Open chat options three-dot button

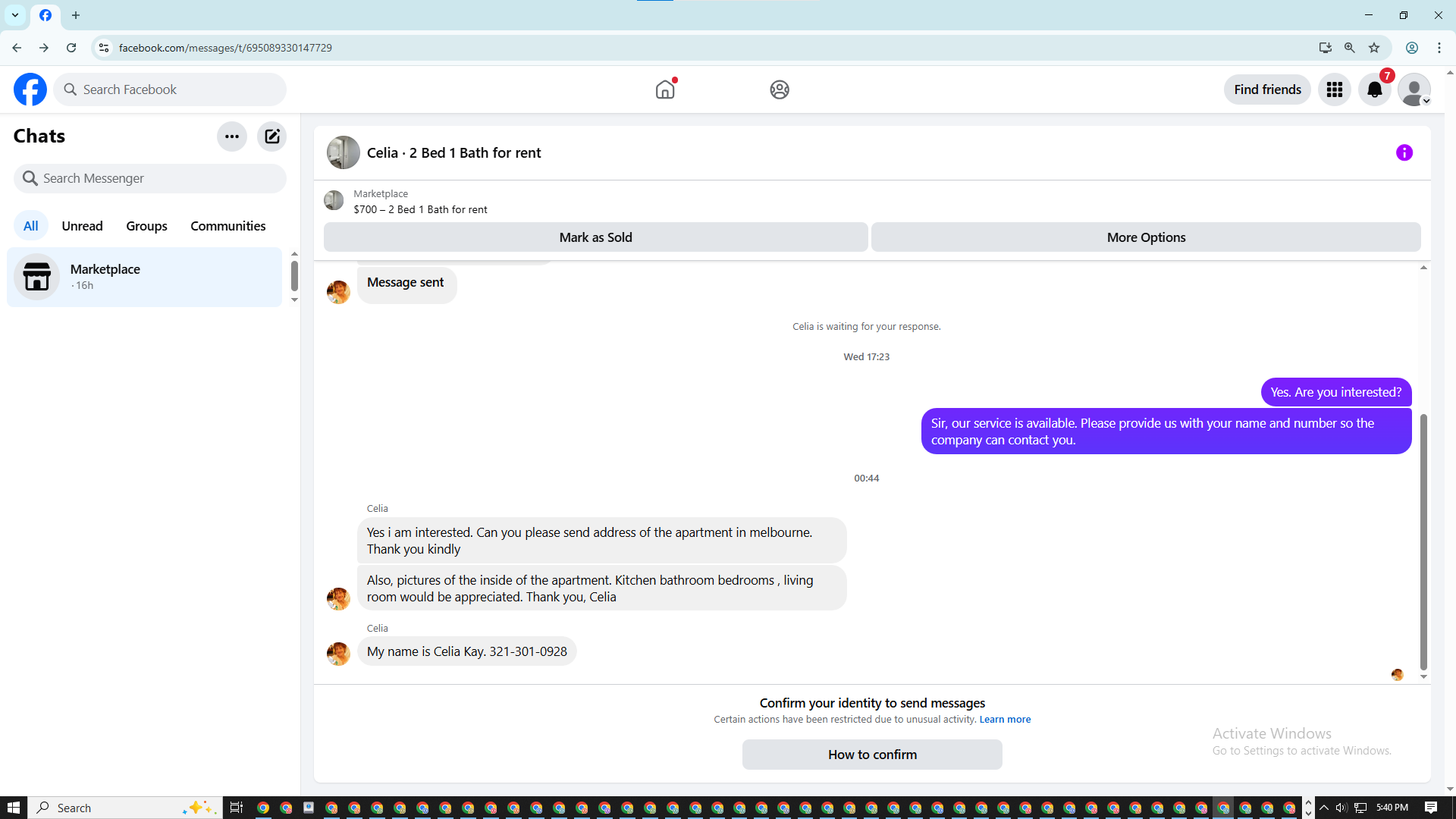232,136
